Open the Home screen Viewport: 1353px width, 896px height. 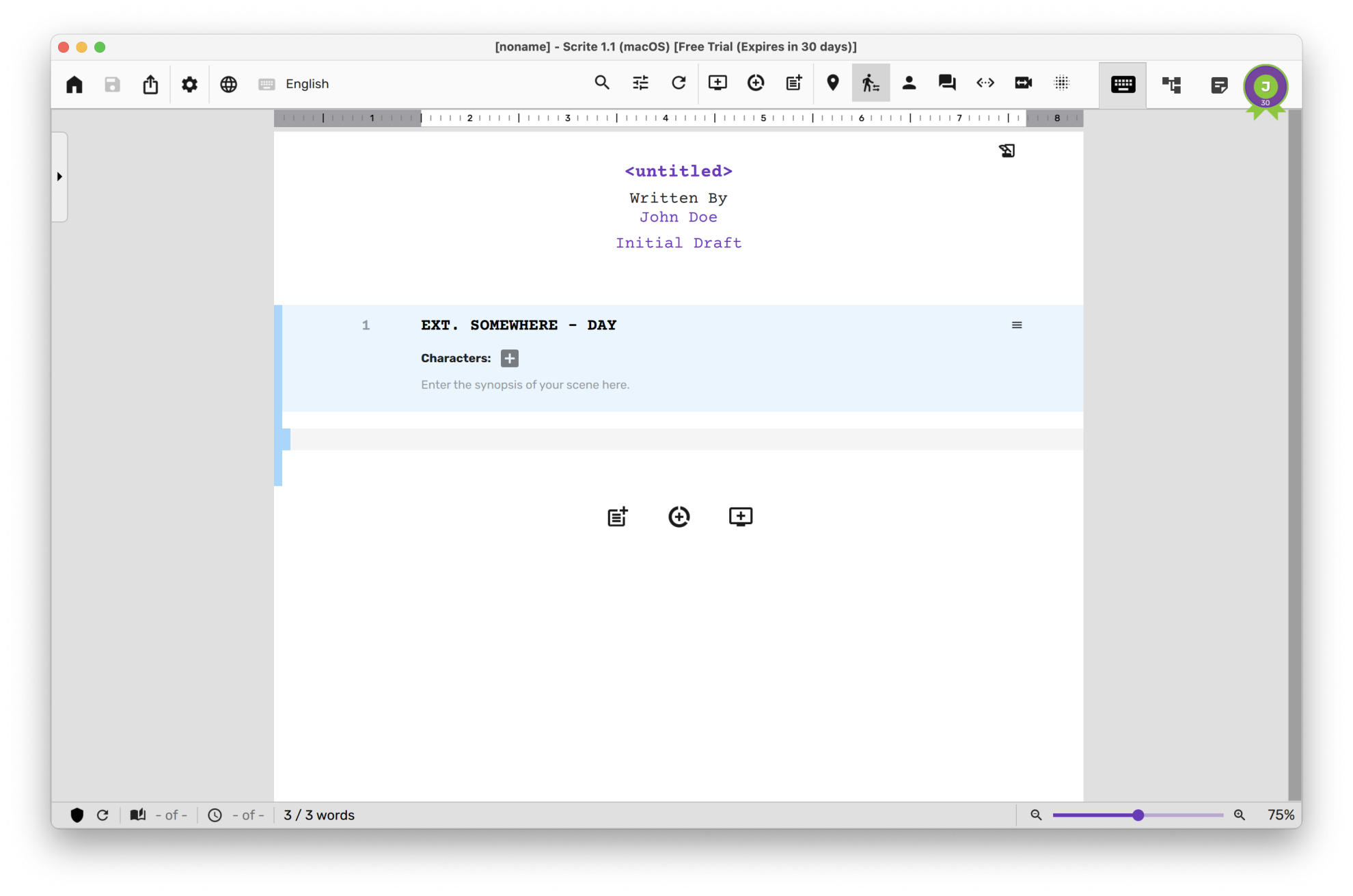pos(74,84)
